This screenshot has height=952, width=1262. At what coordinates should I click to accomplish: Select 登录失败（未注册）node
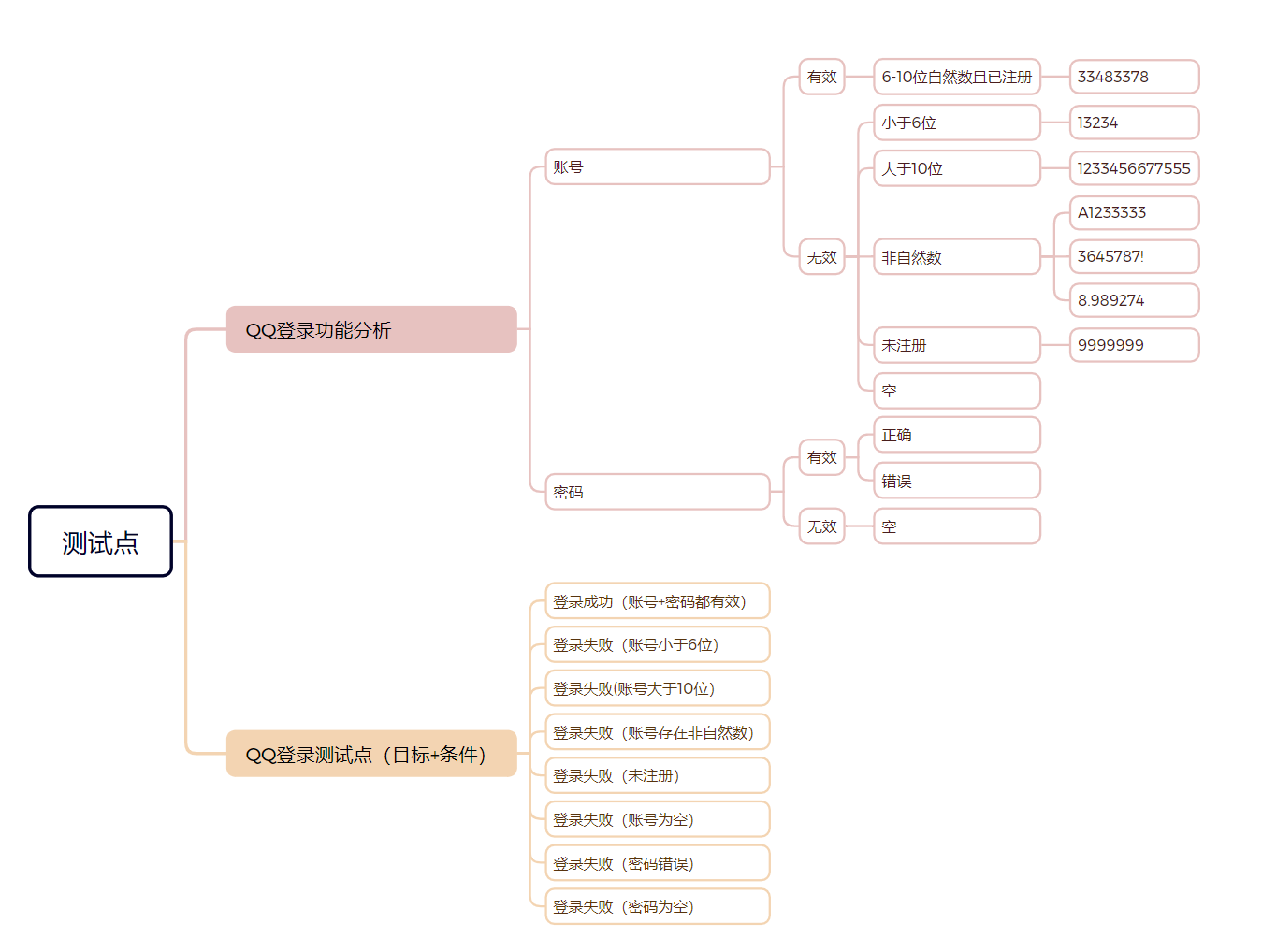coord(658,775)
